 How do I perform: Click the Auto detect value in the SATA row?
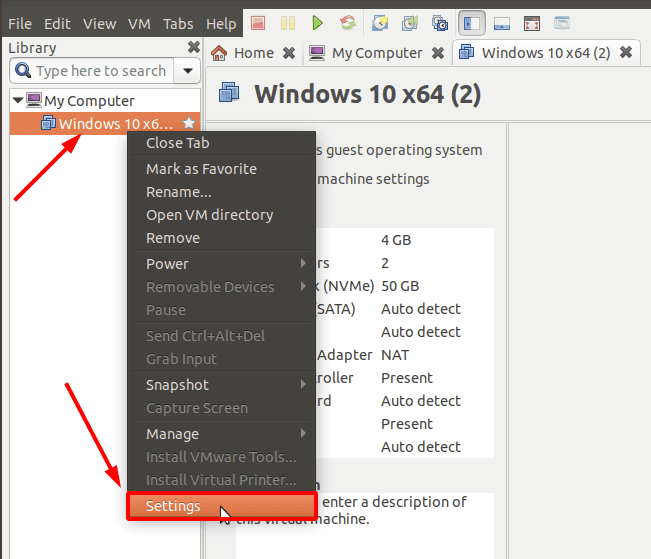click(421, 309)
